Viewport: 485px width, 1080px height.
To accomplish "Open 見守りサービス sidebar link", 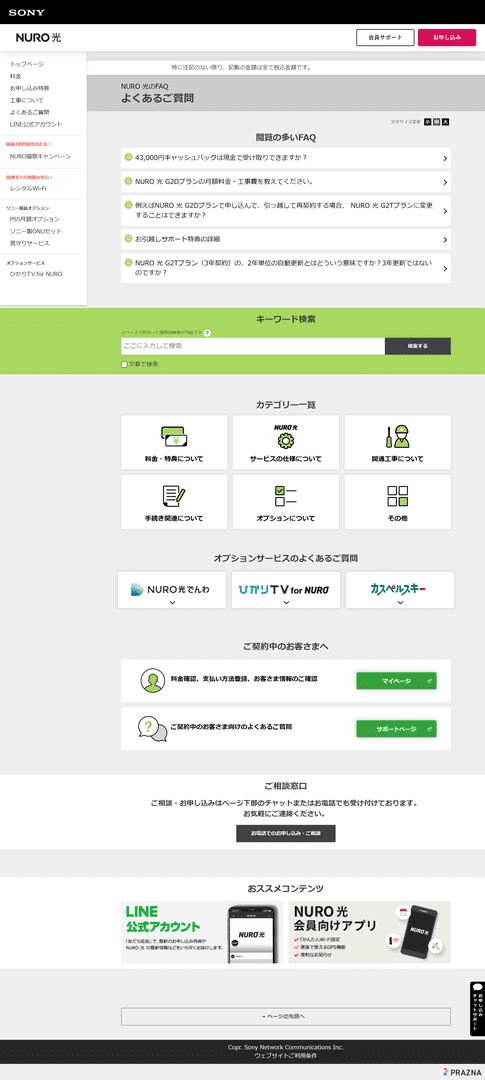I will pos(30,243).
